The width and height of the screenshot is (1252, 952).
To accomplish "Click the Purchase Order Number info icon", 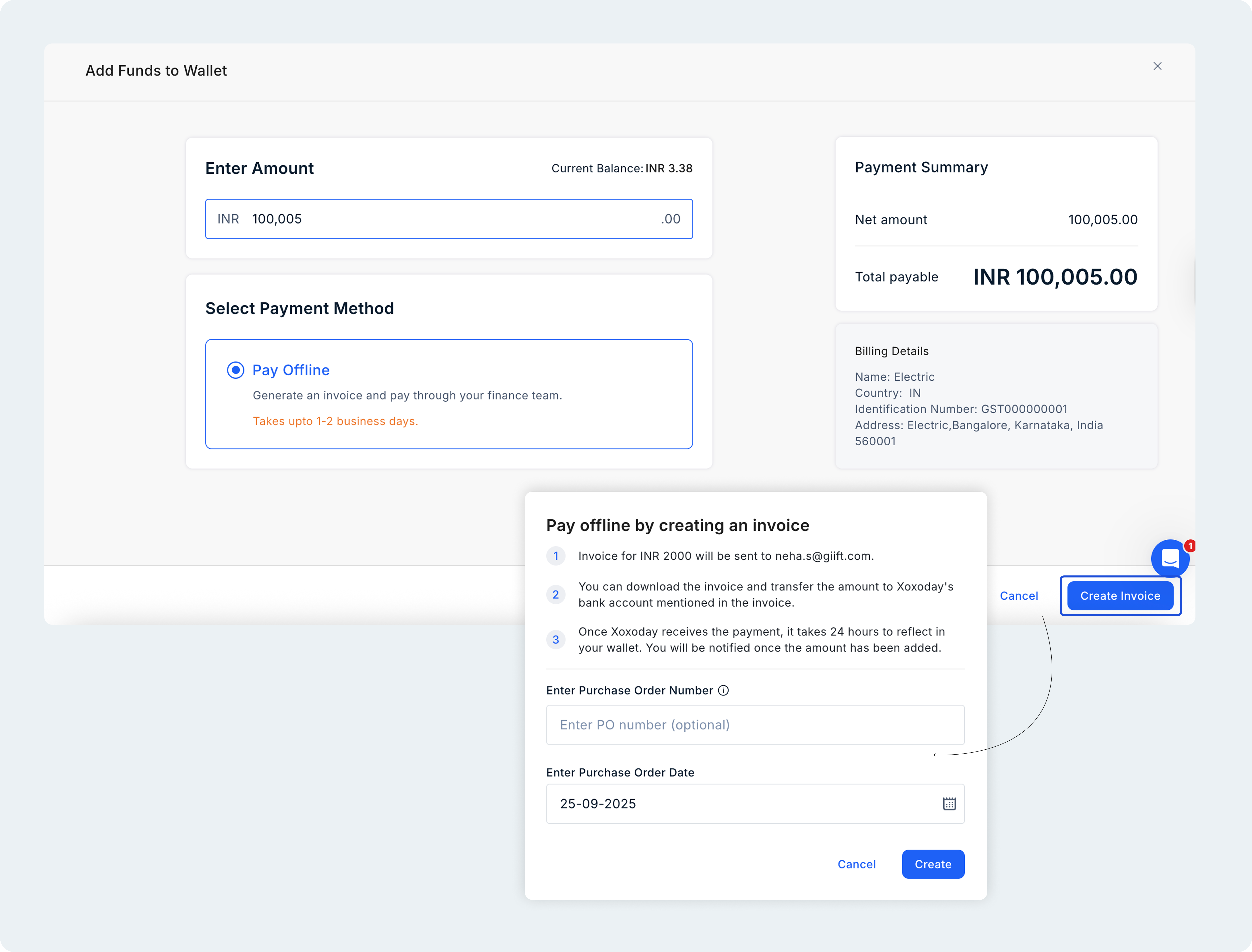I will [724, 690].
